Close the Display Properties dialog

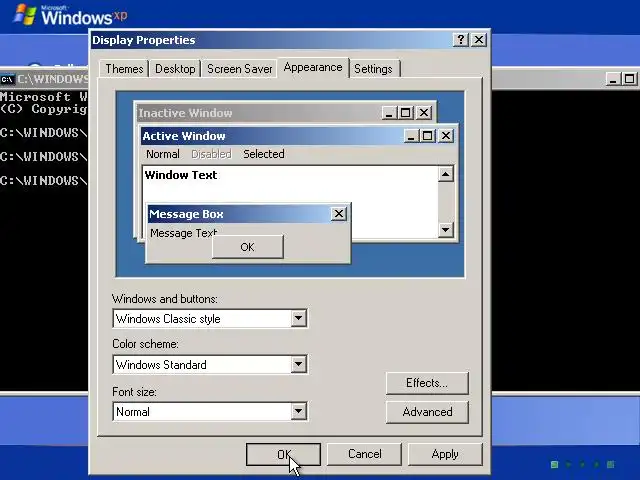click(x=479, y=40)
